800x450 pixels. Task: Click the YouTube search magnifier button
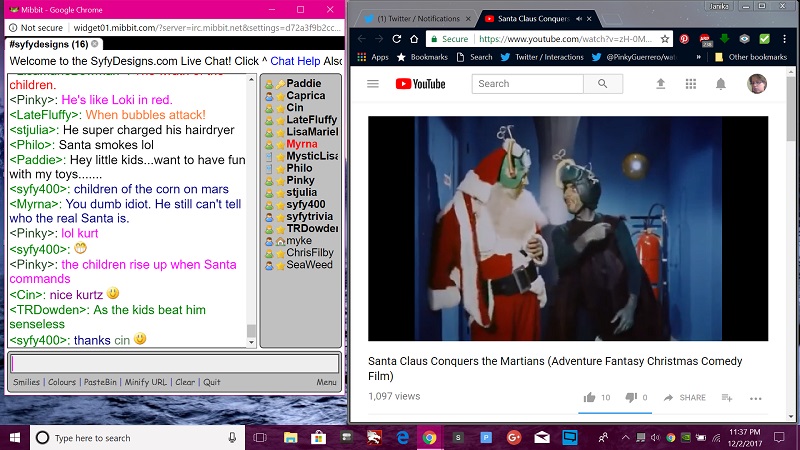pos(603,84)
